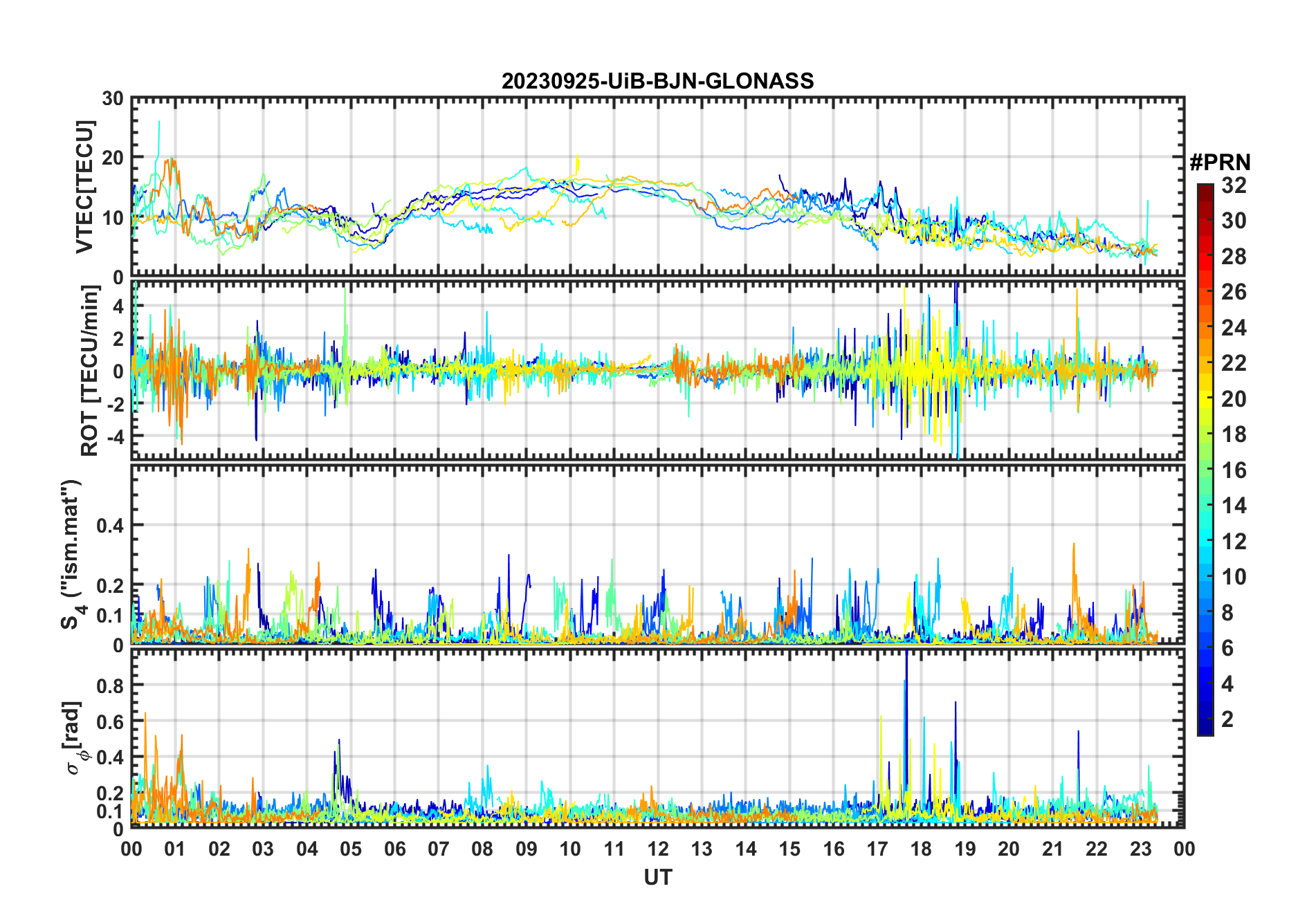Click colorbar tick label 16
The width and height of the screenshot is (1316, 920).
point(1234,470)
